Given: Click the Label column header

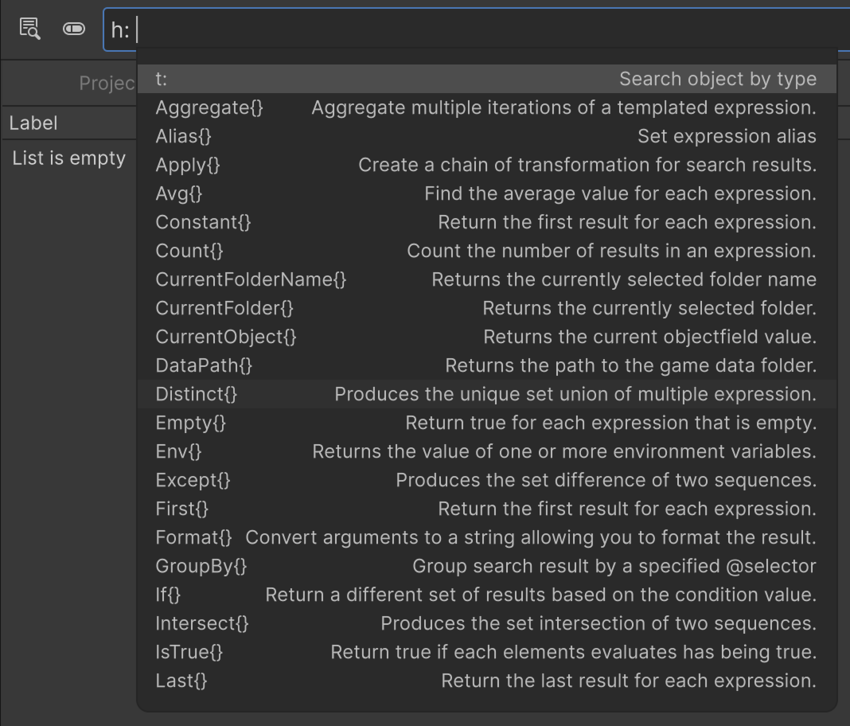Looking at the screenshot, I should coord(34,123).
